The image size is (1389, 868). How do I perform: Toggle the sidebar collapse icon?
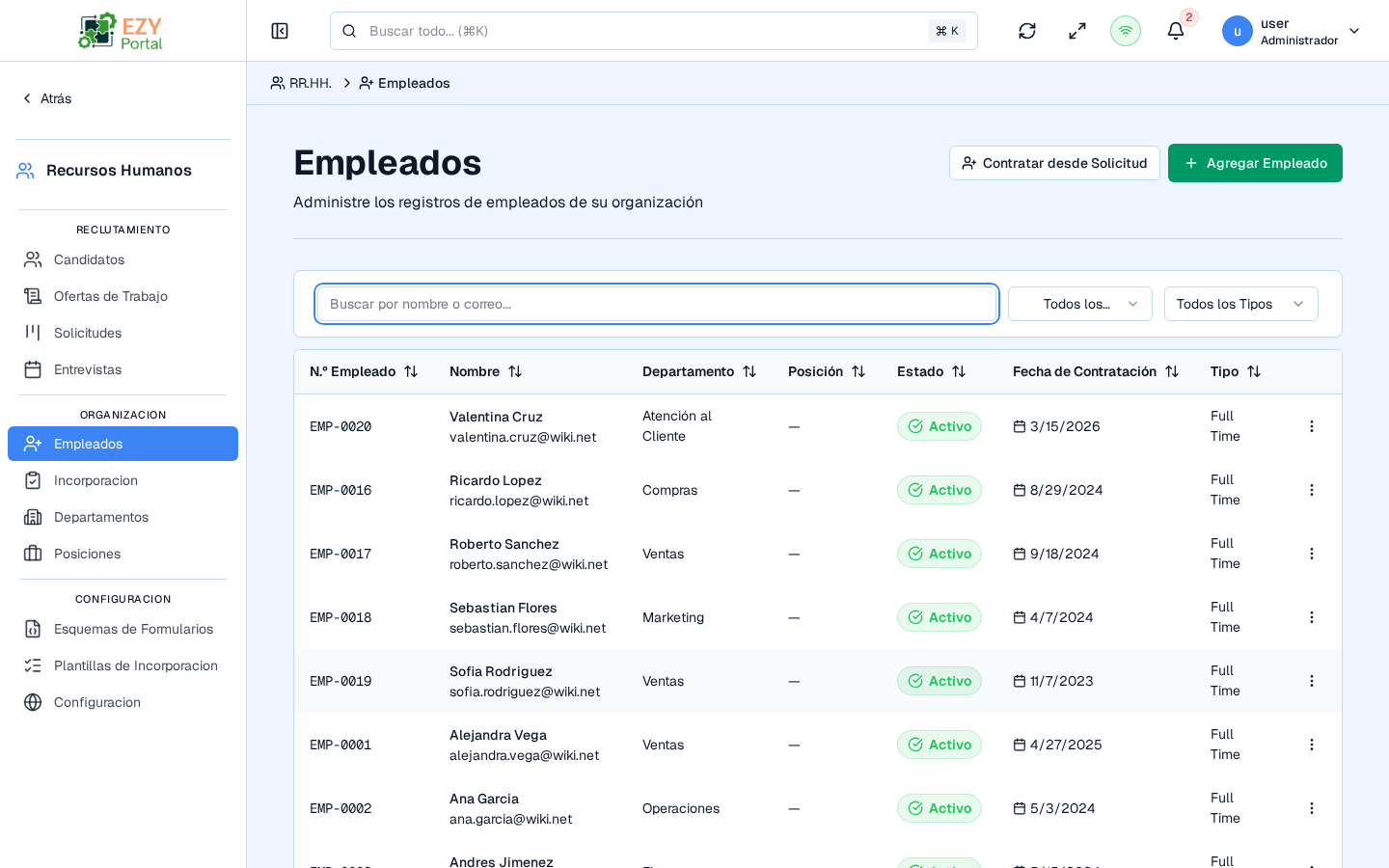coord(280,31)
